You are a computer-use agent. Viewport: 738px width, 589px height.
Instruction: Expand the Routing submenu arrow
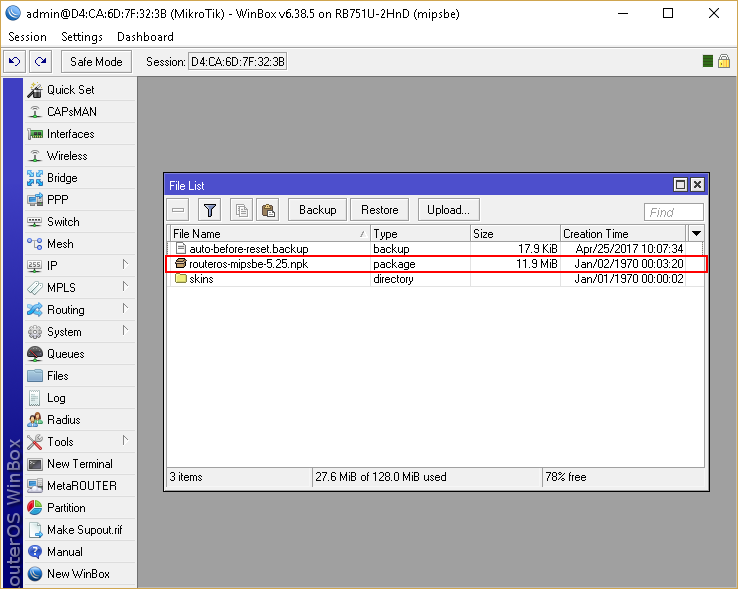(125, 308)
